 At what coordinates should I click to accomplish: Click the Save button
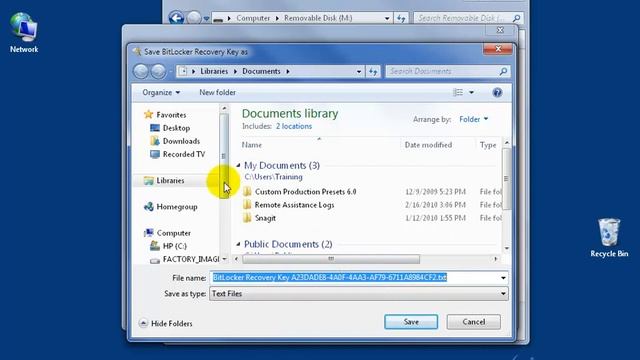point(411,322)
